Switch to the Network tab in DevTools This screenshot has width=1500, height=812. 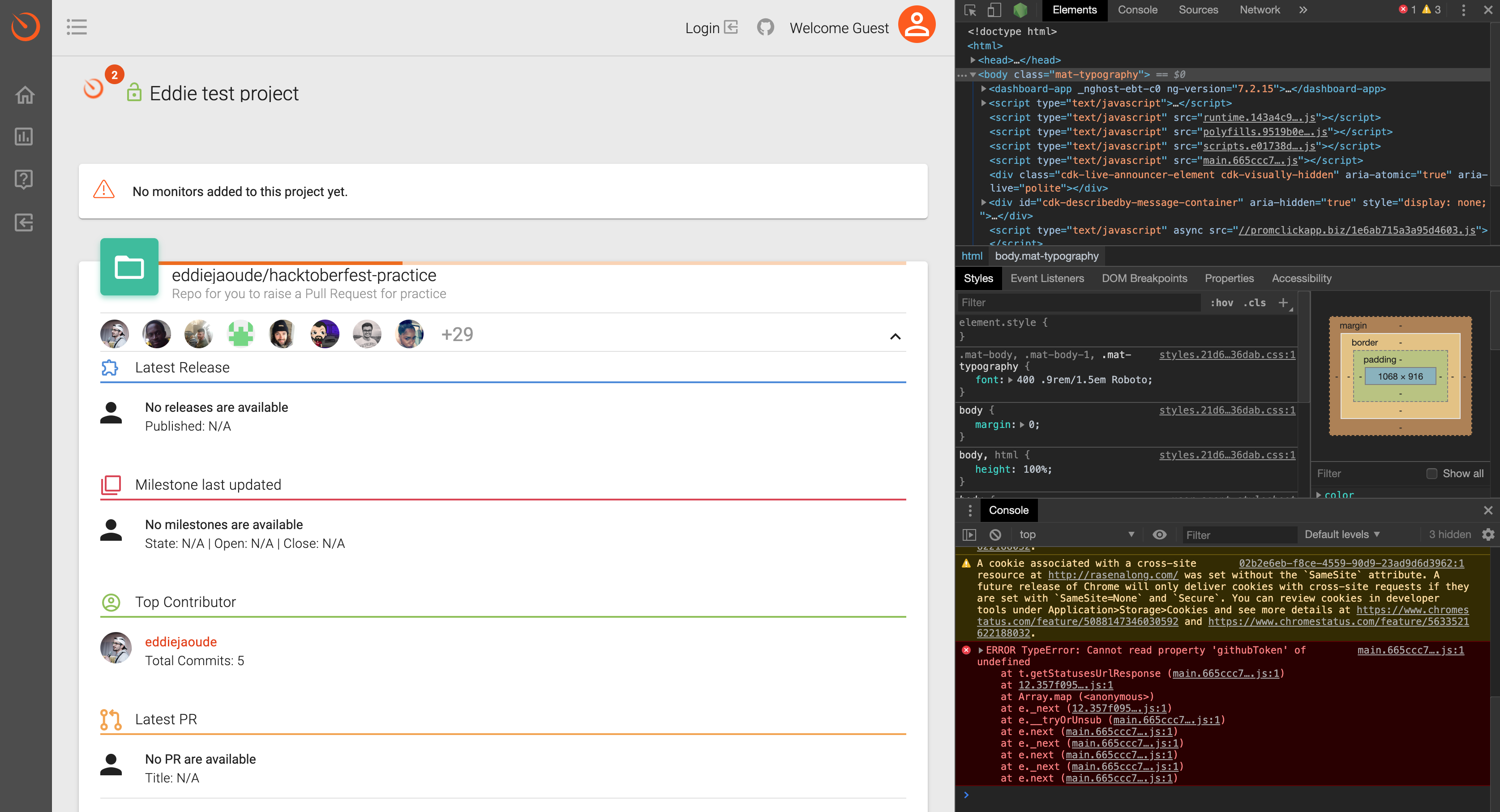(x=1260, y=10)
